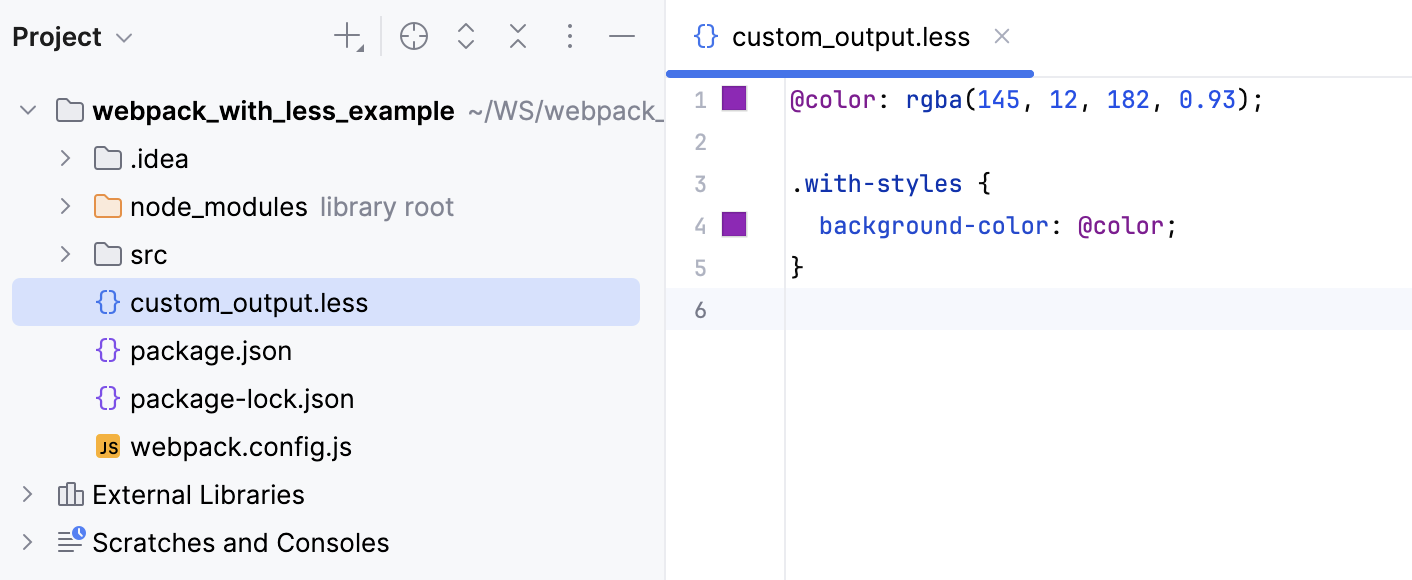Open package.json from the project tree

210,351
